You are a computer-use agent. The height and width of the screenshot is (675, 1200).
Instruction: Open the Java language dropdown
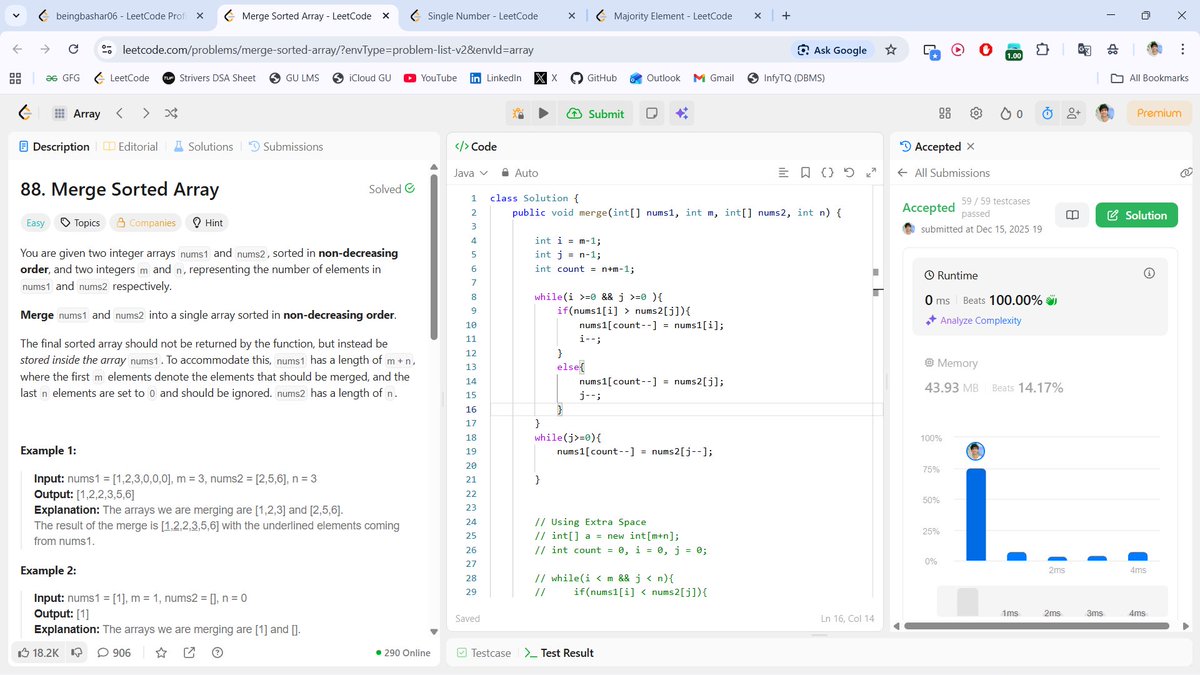tap(471, 173)
